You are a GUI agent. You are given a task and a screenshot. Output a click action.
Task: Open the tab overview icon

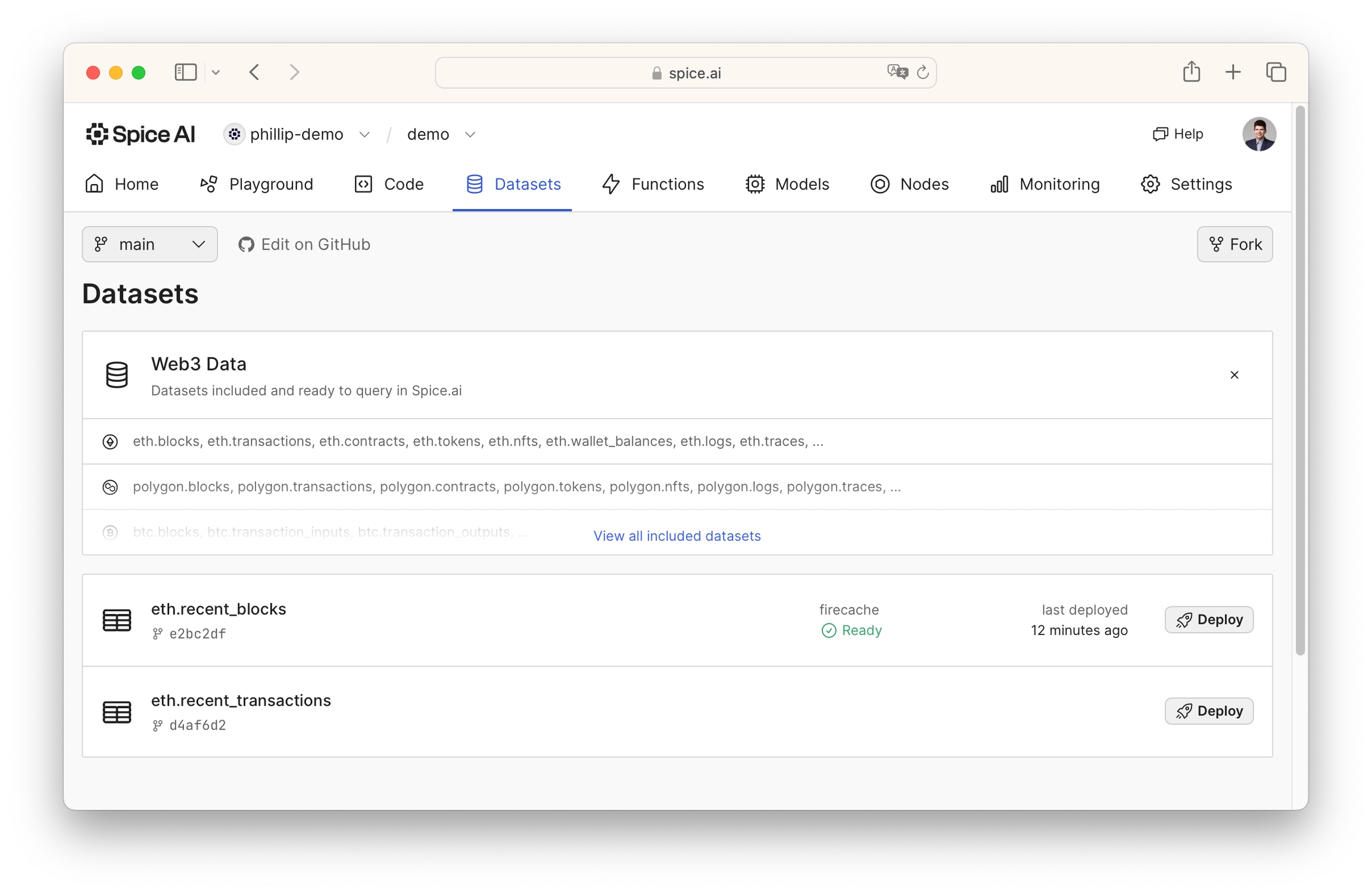pyautogui.click(x=1276, y=72)
